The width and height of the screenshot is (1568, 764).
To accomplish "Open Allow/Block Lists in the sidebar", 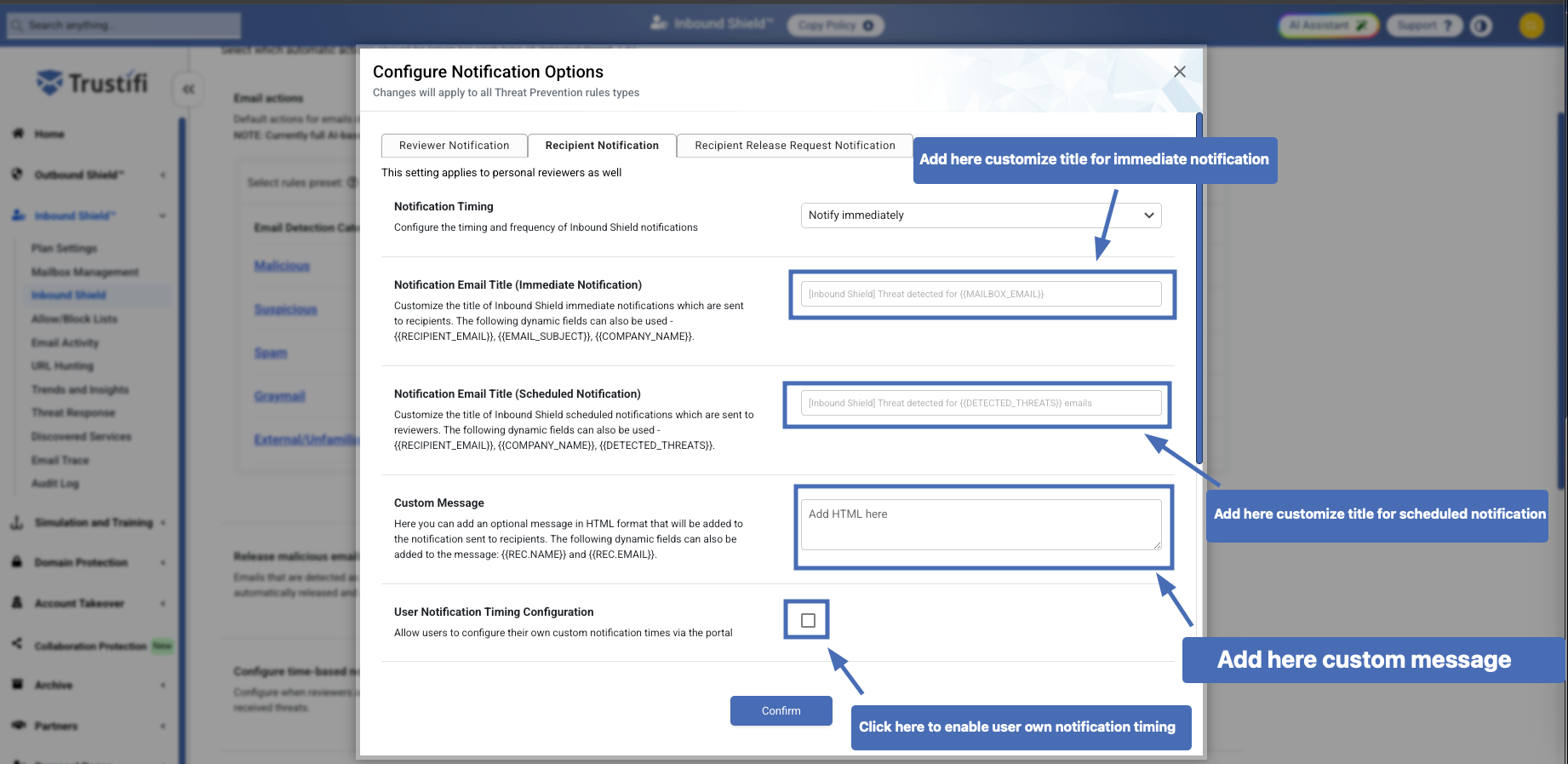I will [x=74, y=319].
